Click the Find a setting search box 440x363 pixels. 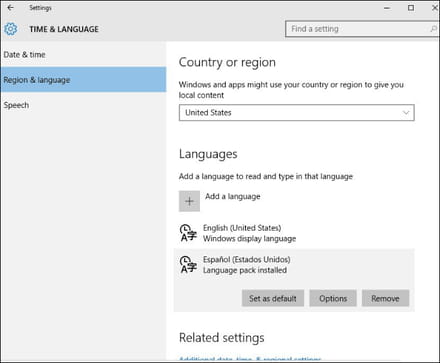coord(362,29)
